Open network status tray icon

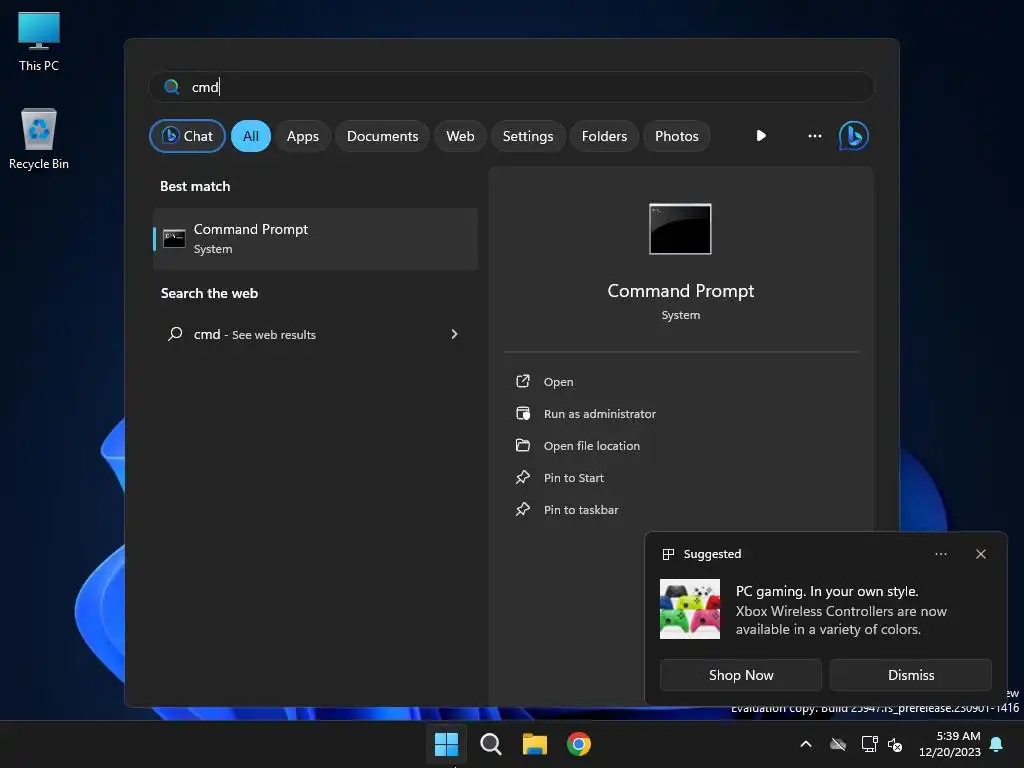869,744
